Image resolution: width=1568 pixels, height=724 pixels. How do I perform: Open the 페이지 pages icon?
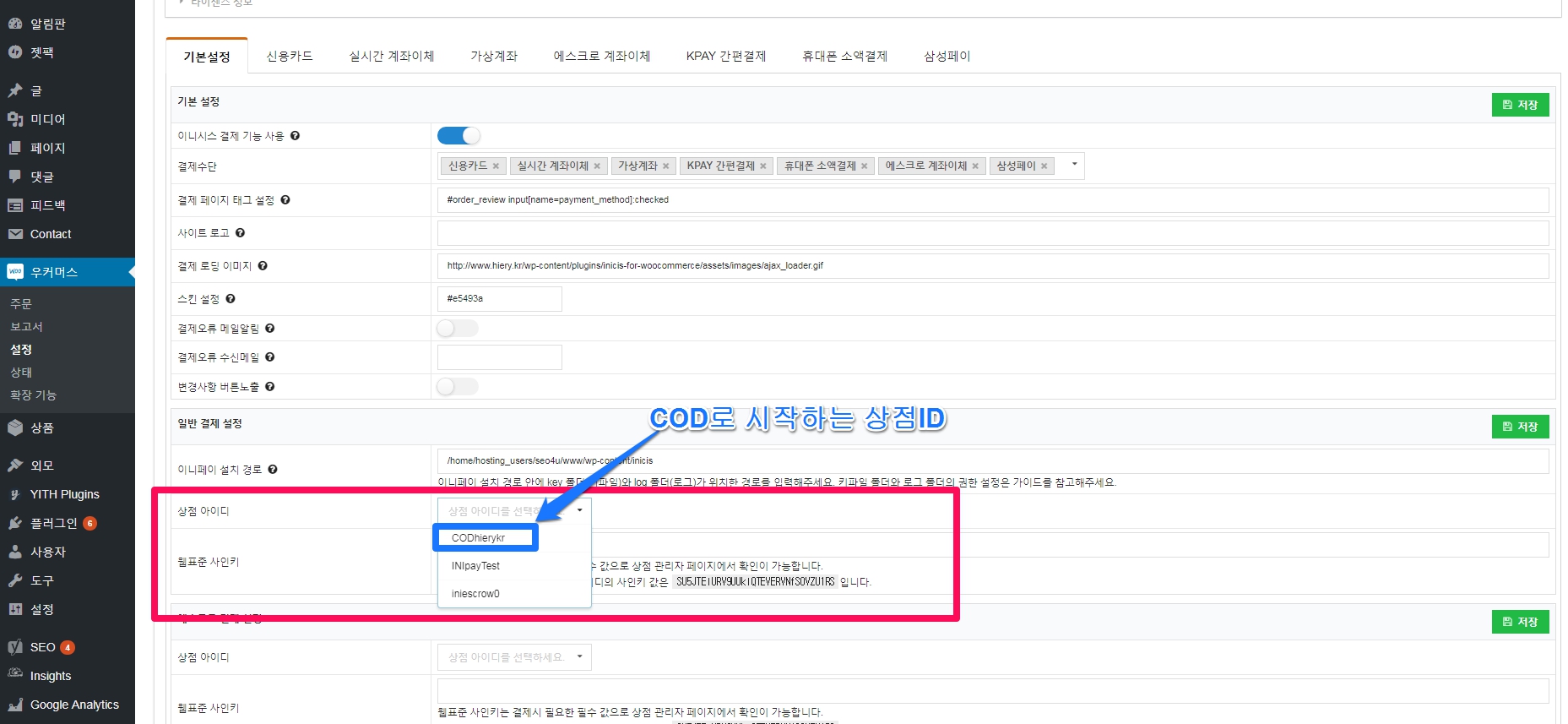(15, 148)
